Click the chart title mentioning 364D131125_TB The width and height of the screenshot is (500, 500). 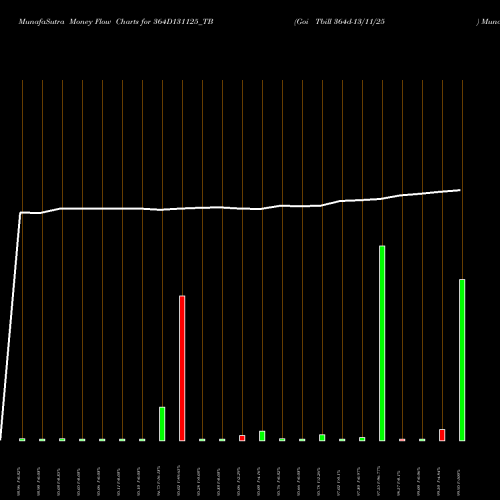point(116,22)
